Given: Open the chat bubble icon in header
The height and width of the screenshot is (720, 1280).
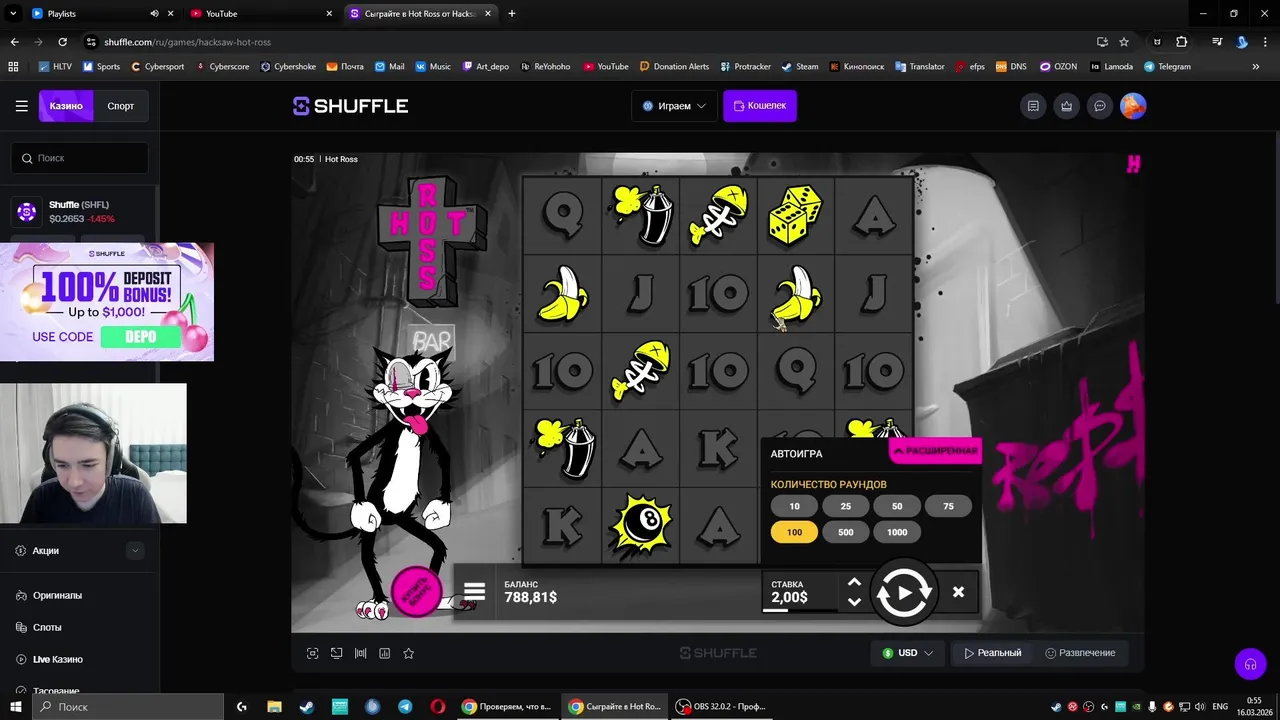Looking at the screenshot, I should (x=1100, y=106).
